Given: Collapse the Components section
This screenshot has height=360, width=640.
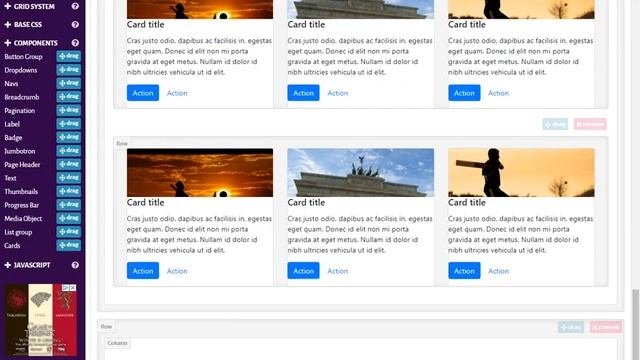Looking at the screenshot, I should click(x=31, y=43).
